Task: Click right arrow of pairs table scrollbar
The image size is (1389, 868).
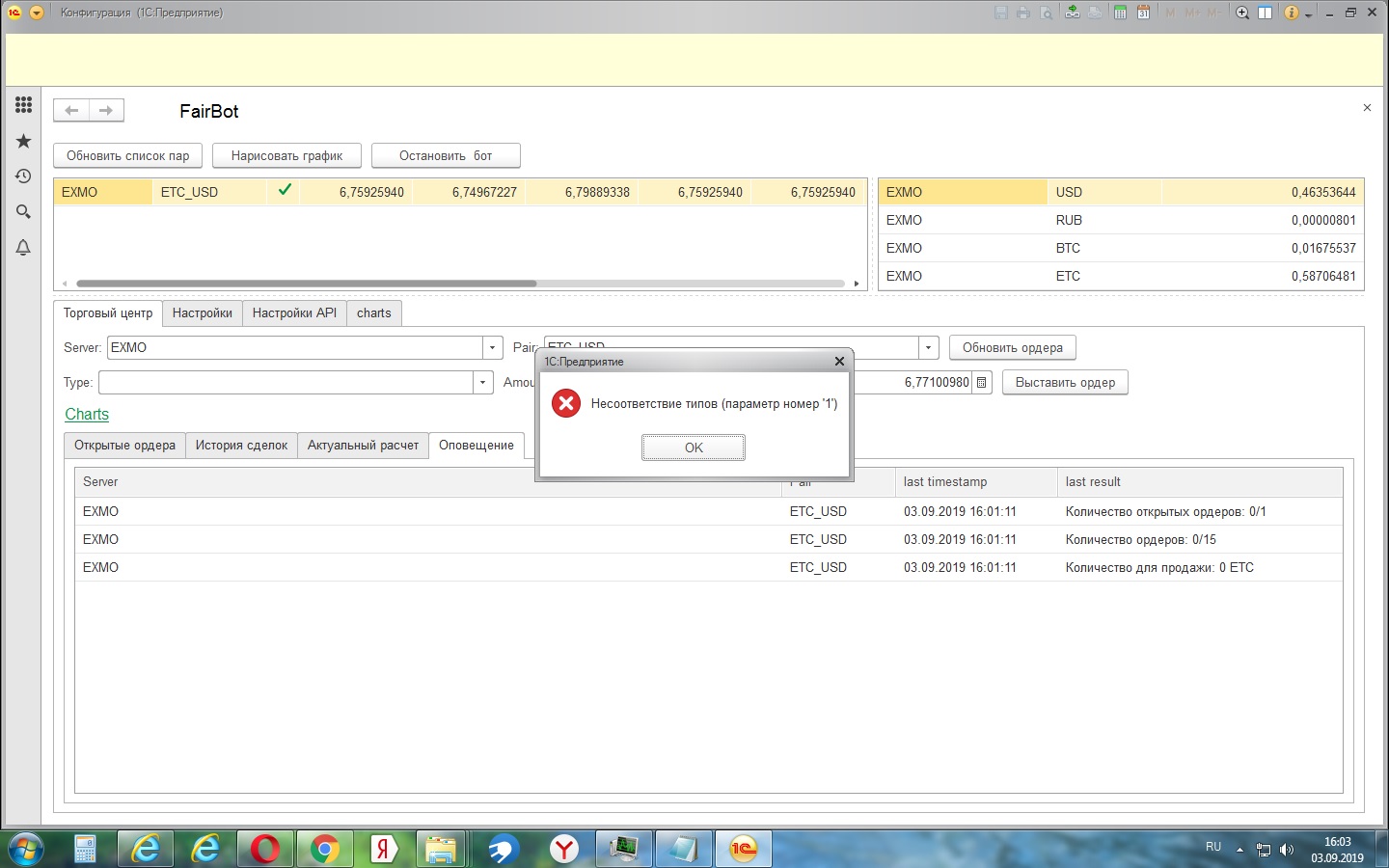Action: pyautogui.click(x=857, y=284)
